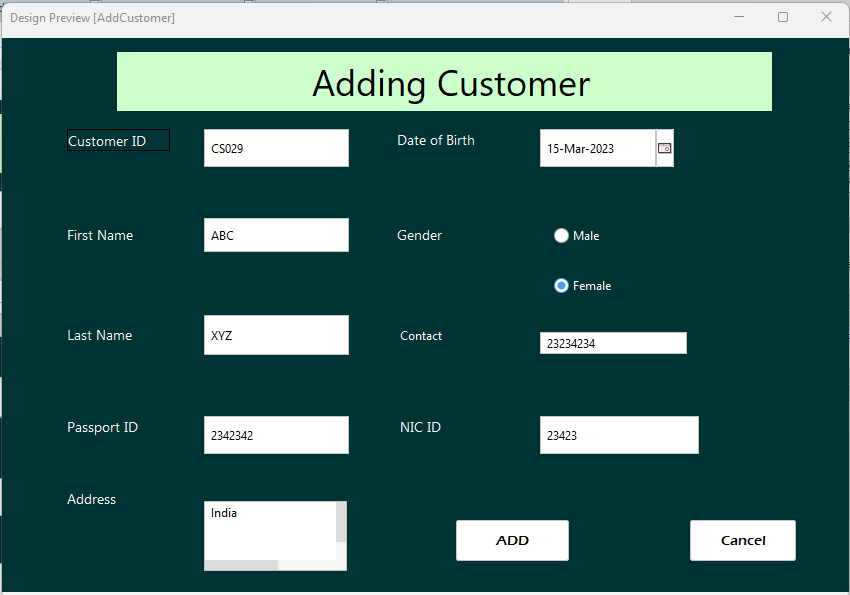Click the Date of Birth field
The width and height of the screenshot is (850, 595).
[595, 147]
